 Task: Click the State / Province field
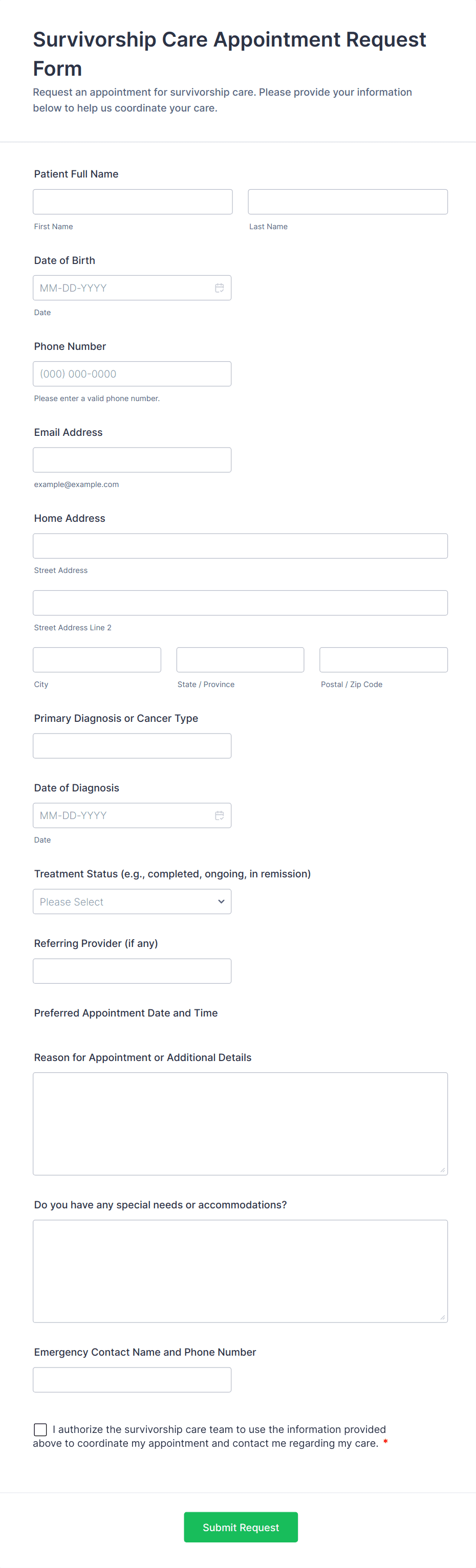(x=241, y=659)
